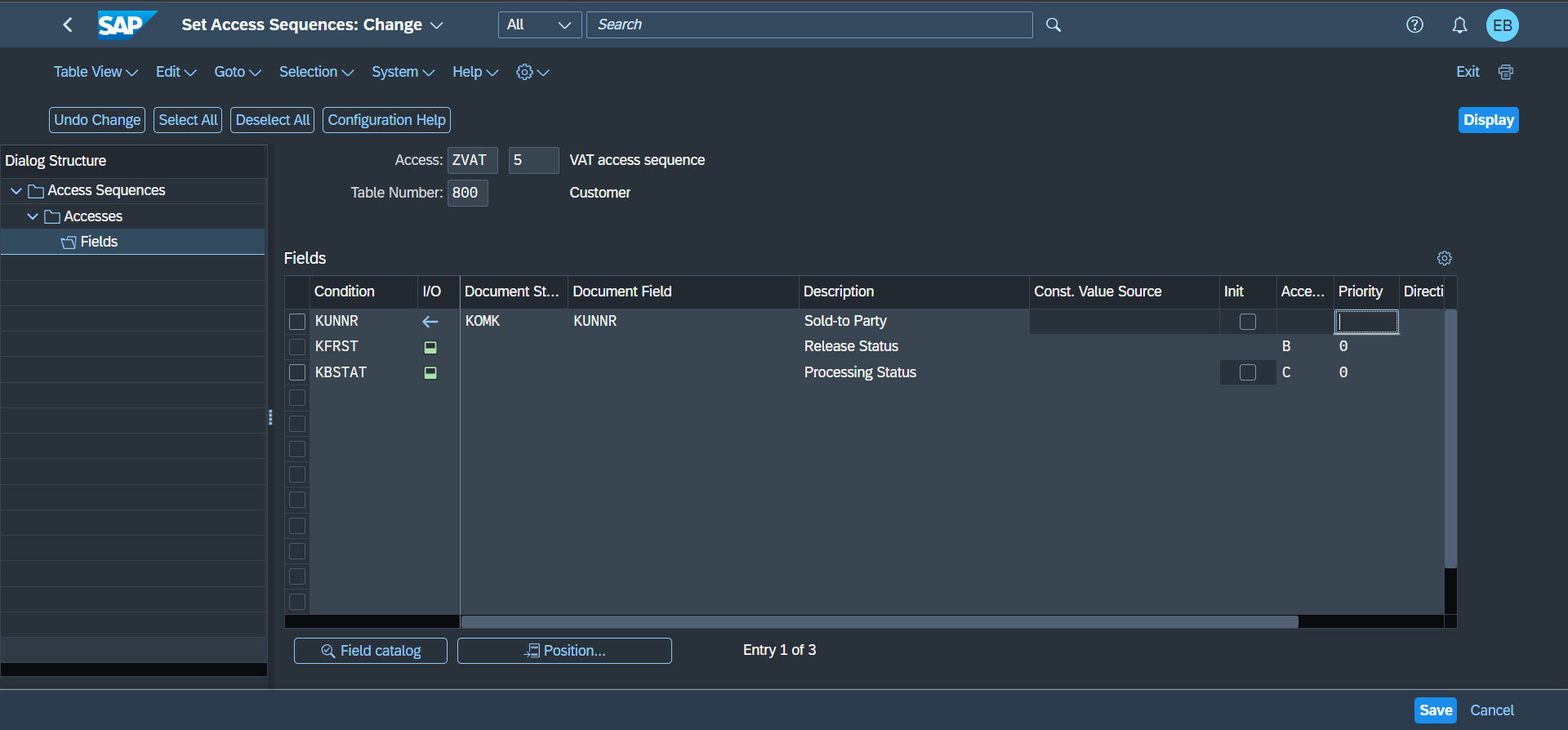
Task: Click the I/O icon in KBSTAT row
Action: (x=430, y=372)
